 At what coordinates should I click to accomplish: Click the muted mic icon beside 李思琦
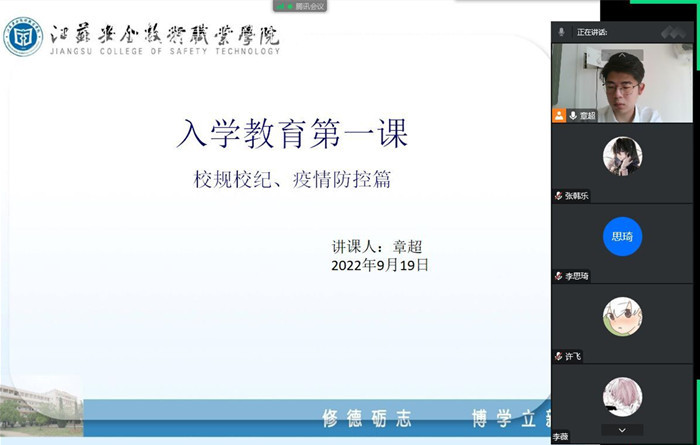[559, 276]
